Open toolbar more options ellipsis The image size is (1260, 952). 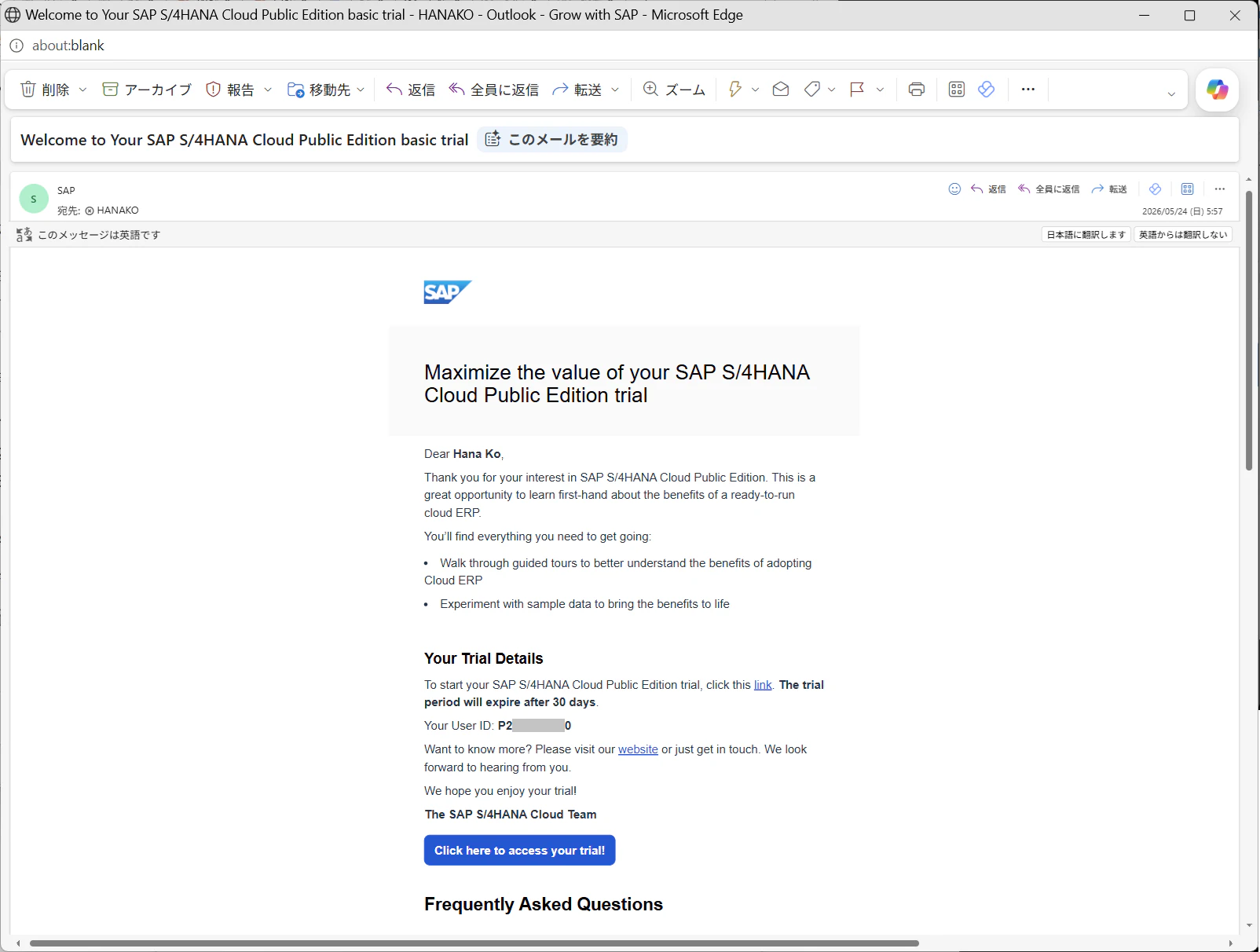tap(1028, 90)
